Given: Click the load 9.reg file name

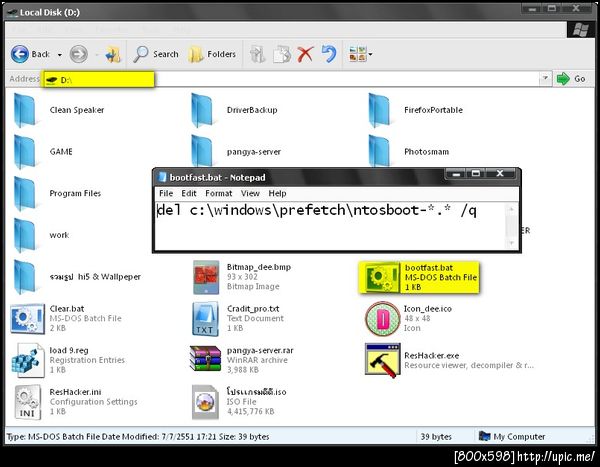Looking at the screenshot, I should pyautogui.click(x=69, y=350).
